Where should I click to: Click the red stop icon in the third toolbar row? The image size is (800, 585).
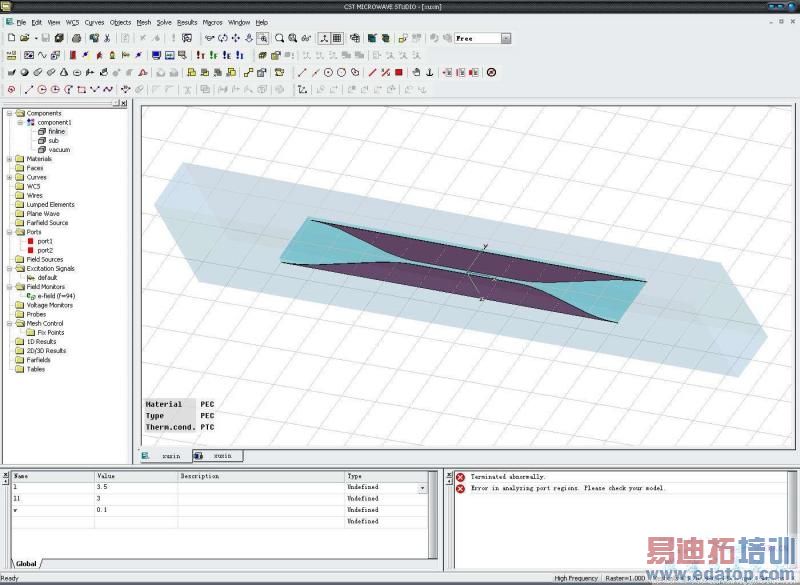(x=399, y=72)
